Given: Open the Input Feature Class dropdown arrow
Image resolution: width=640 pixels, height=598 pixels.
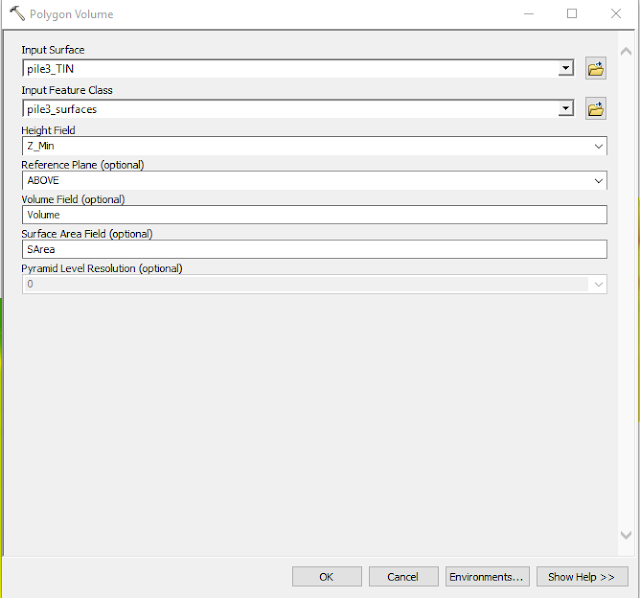Looking at the screenshot, I should coord(566,108).
